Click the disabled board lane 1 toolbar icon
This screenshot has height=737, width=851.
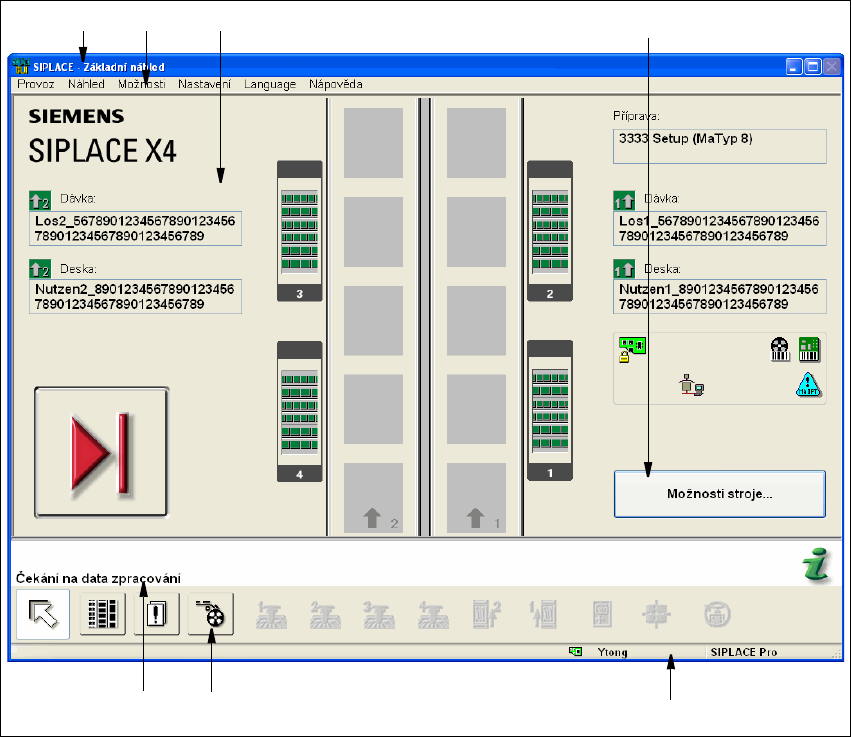(x=543, y=614)
